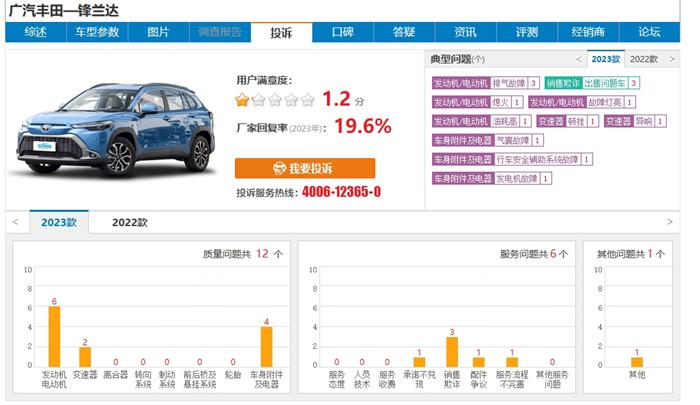Select lower 2023款 model year tab
The width and height of the screenshot is (700, 405).
coord(59,222)
